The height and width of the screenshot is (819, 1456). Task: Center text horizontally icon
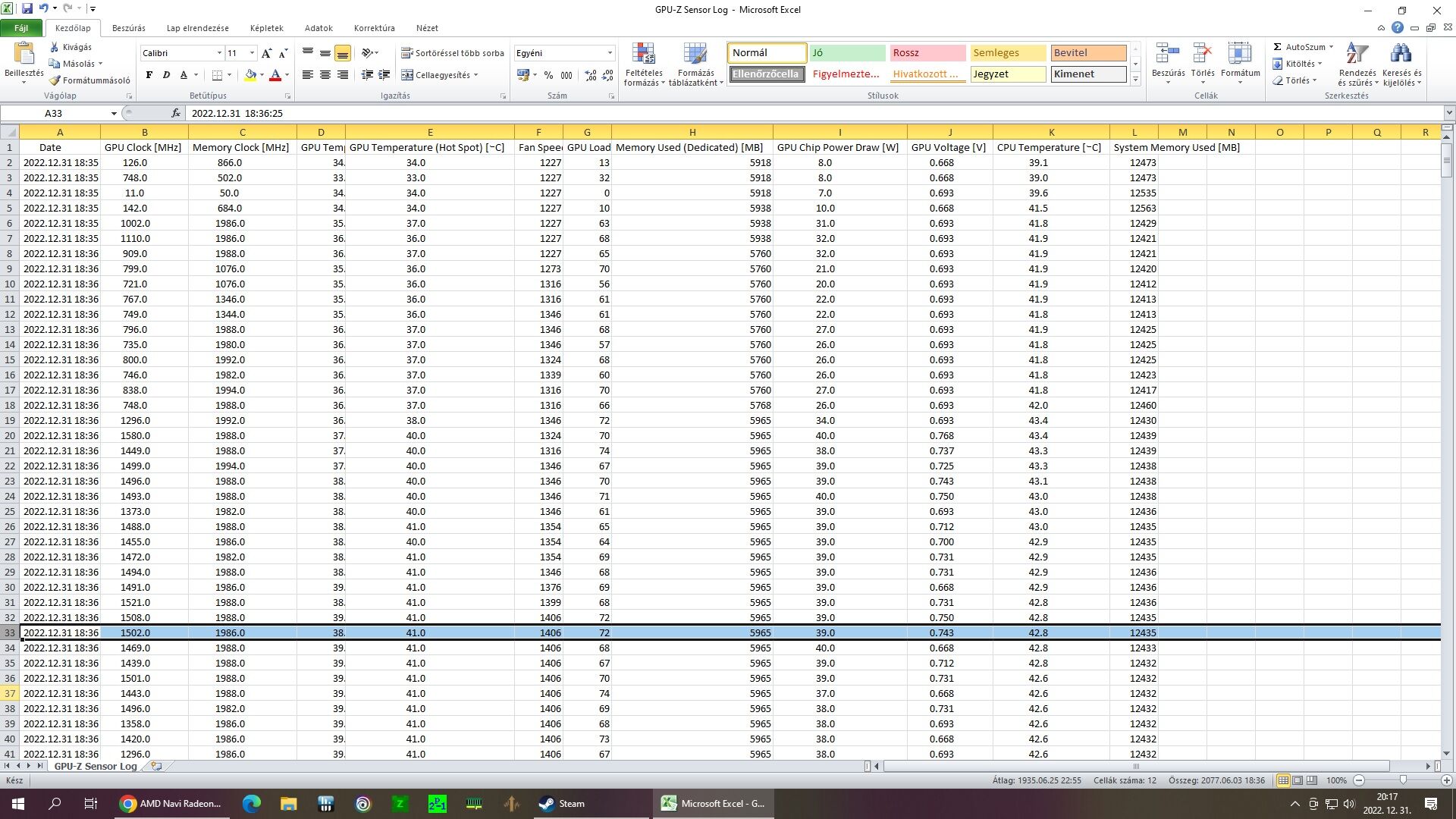click(x=325, y=75)
